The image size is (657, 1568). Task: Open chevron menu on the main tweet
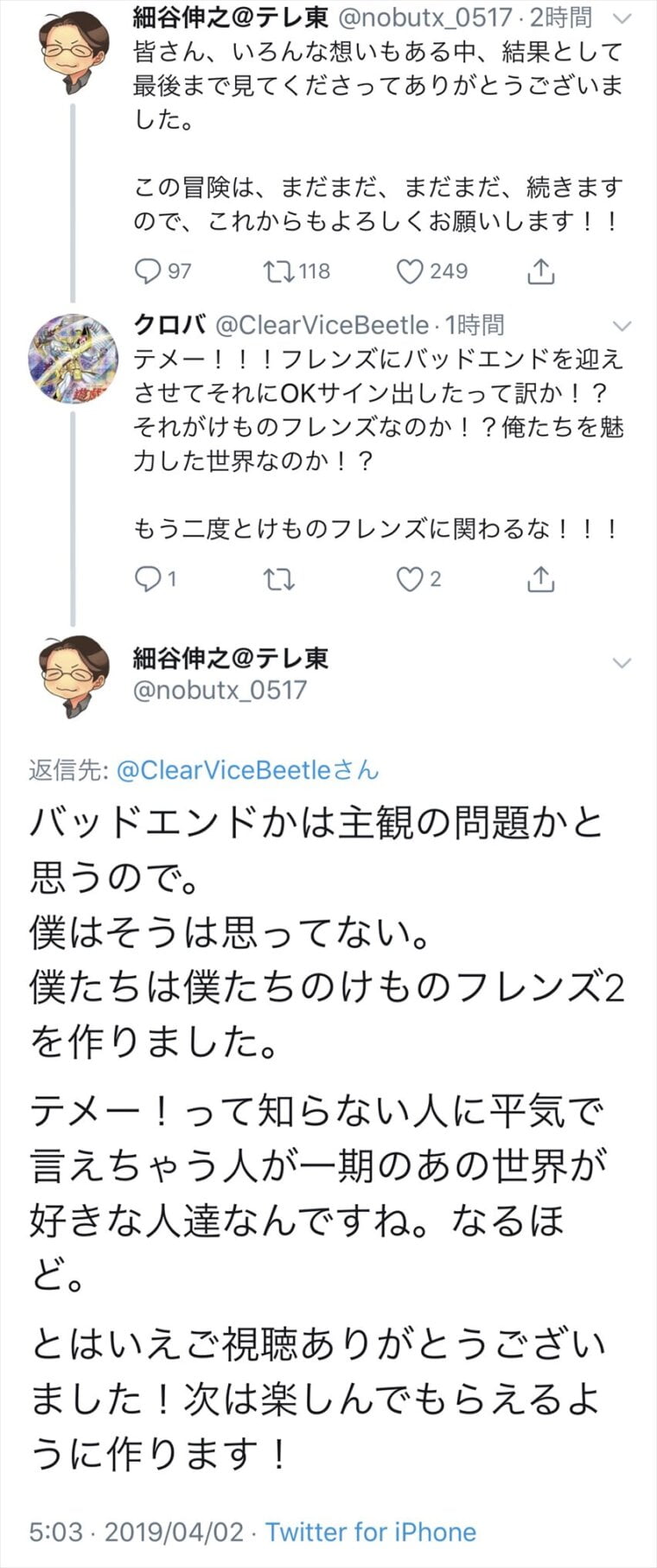tap(622, 663)
